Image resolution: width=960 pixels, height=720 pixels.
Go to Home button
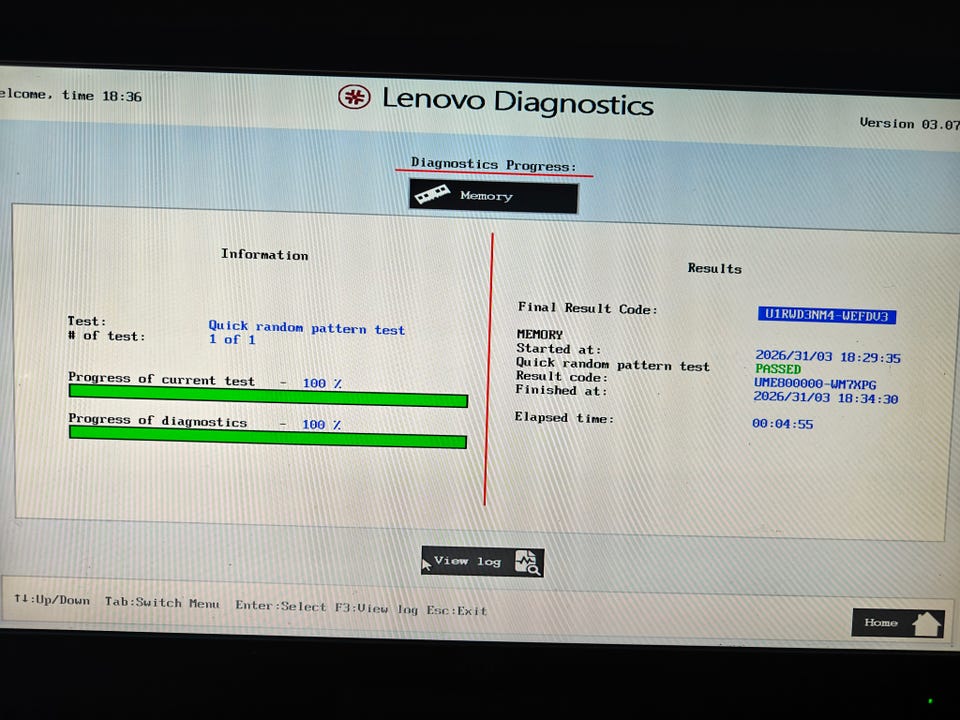(x=898, y=623)
